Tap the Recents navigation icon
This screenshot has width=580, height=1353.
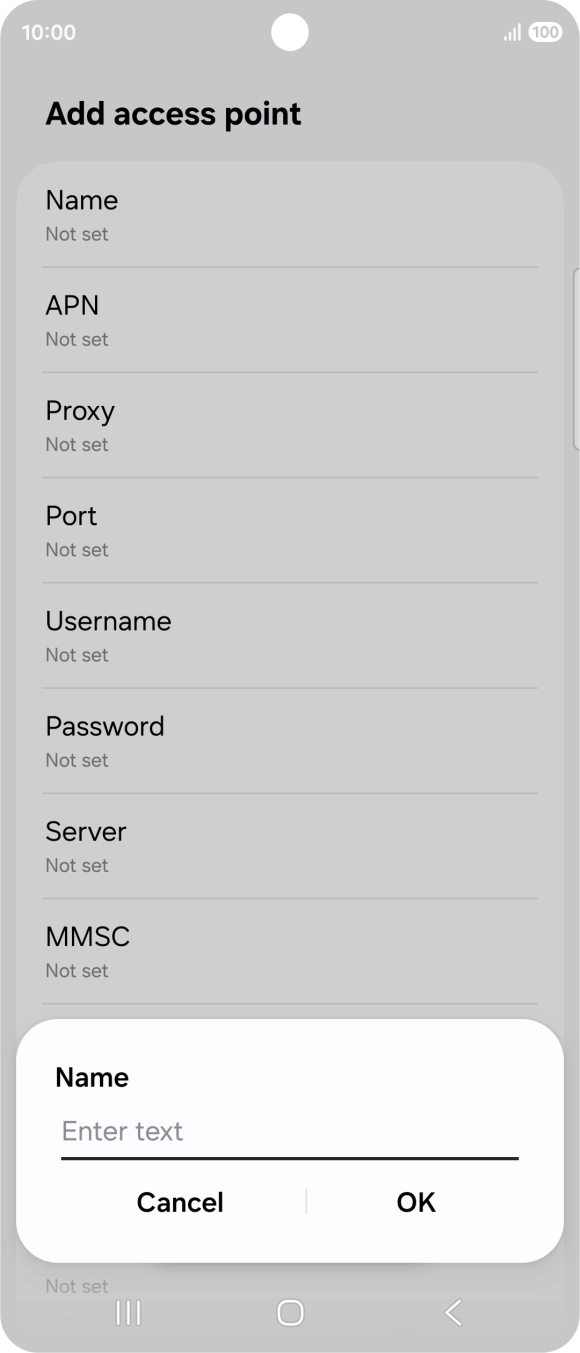pos(128,1312)
